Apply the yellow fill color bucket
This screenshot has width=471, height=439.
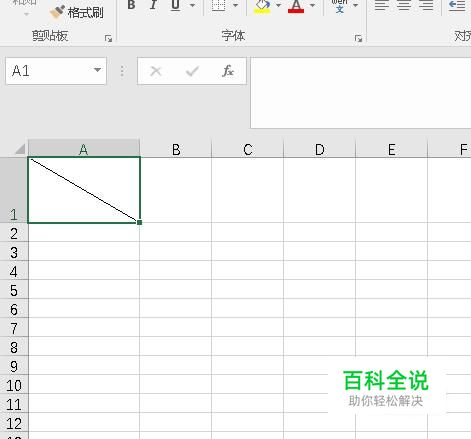(262, 6)
